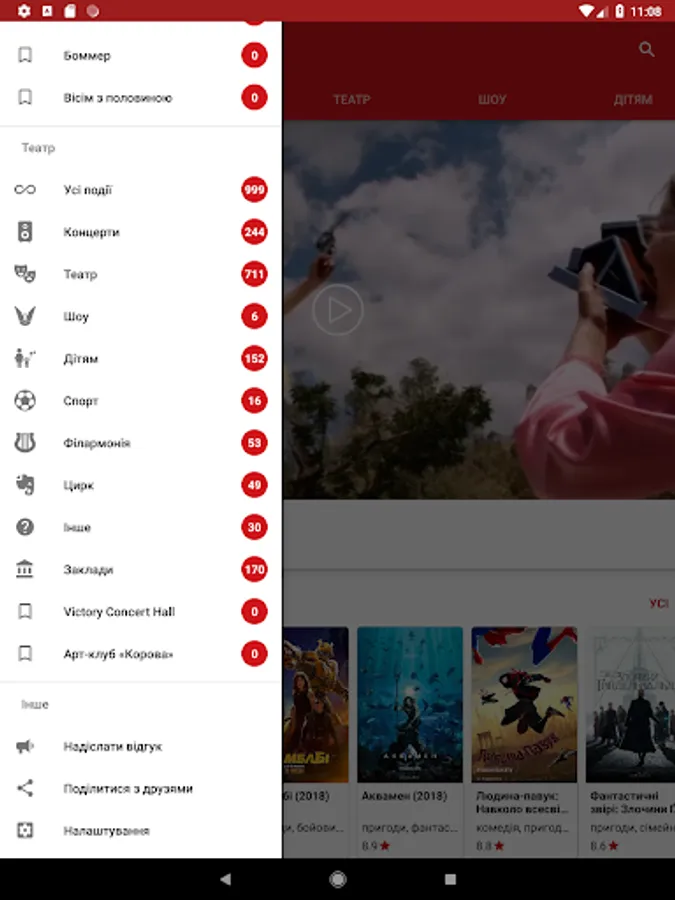Image resolution: width=675 pixels, height=900 pixels.
Task: Open Концерти via speaker icon
Action: click(25, 232)
